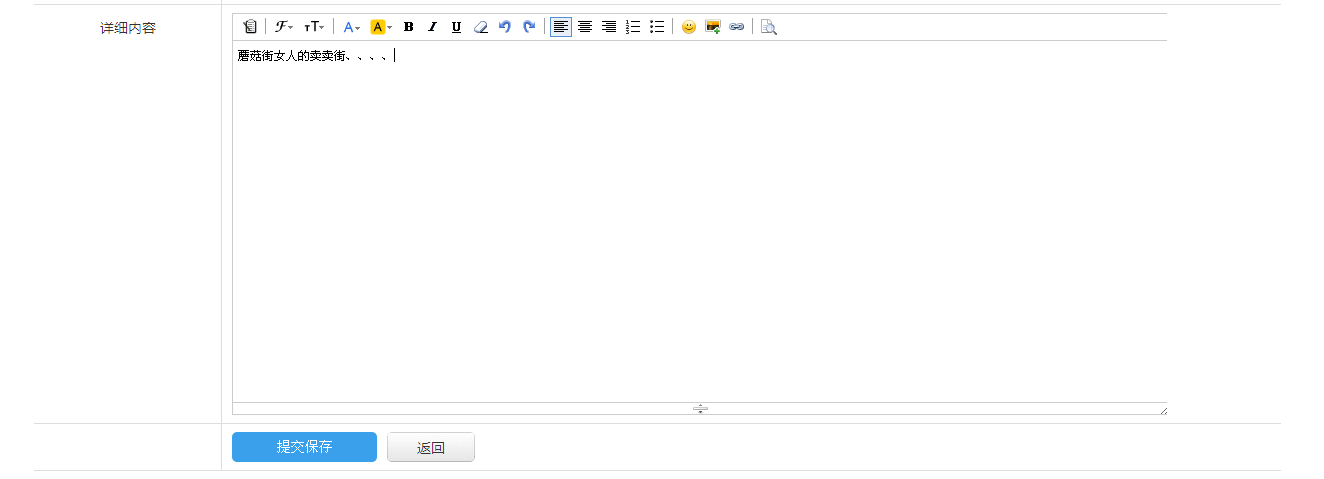The height and width of the screenshot is (479, 1324).
Task: Click the eraser to clear formatting
Action: [481, 27]
